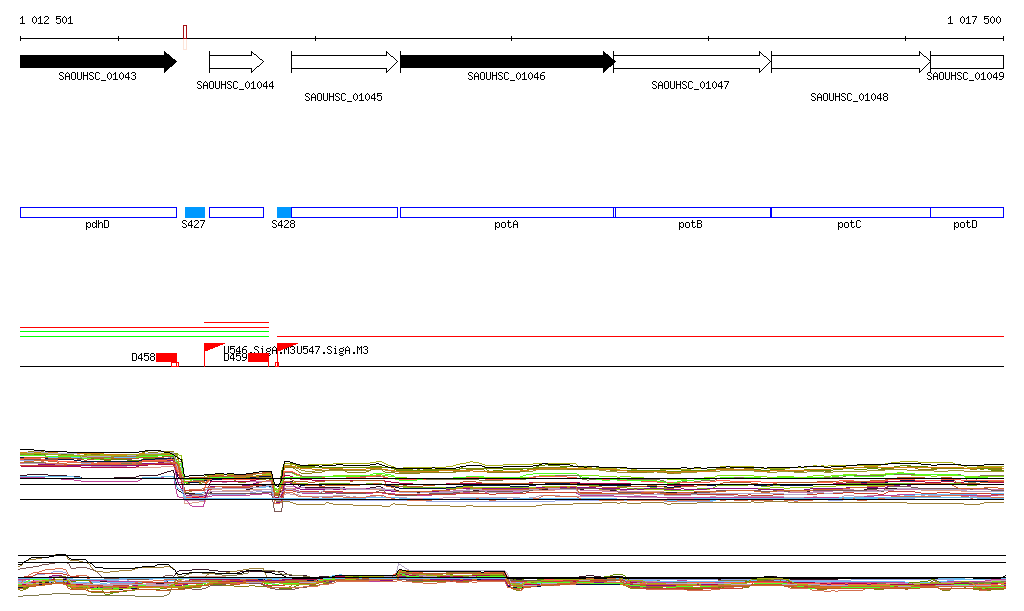The height and width of the screenshot is (611, 1024).
Task: Click the SAOUHSC_01049 gene arrow
Action: (x=966, y=62)
